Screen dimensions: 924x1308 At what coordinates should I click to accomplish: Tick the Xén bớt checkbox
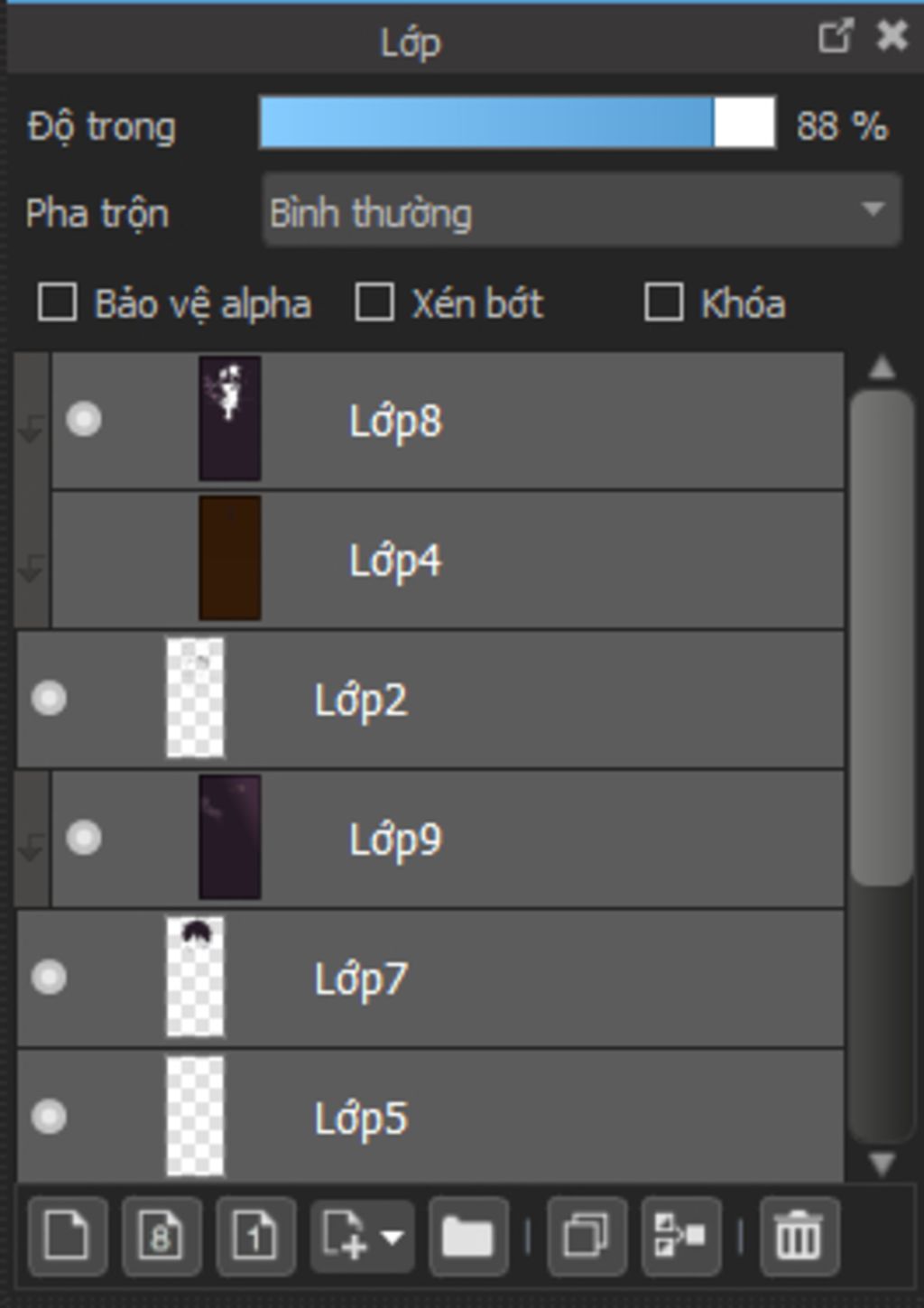click(374, 302)
